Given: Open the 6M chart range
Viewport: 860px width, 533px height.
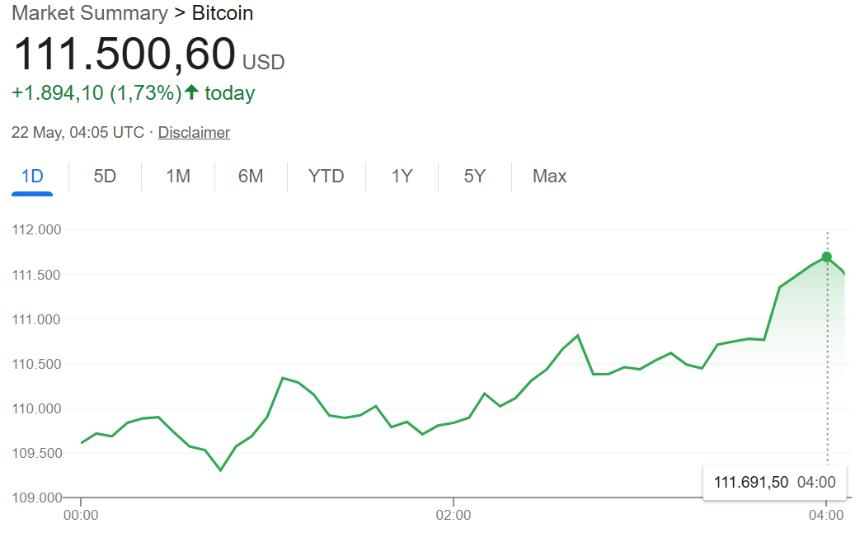Looking at the screenshot, I should (250, 176).
